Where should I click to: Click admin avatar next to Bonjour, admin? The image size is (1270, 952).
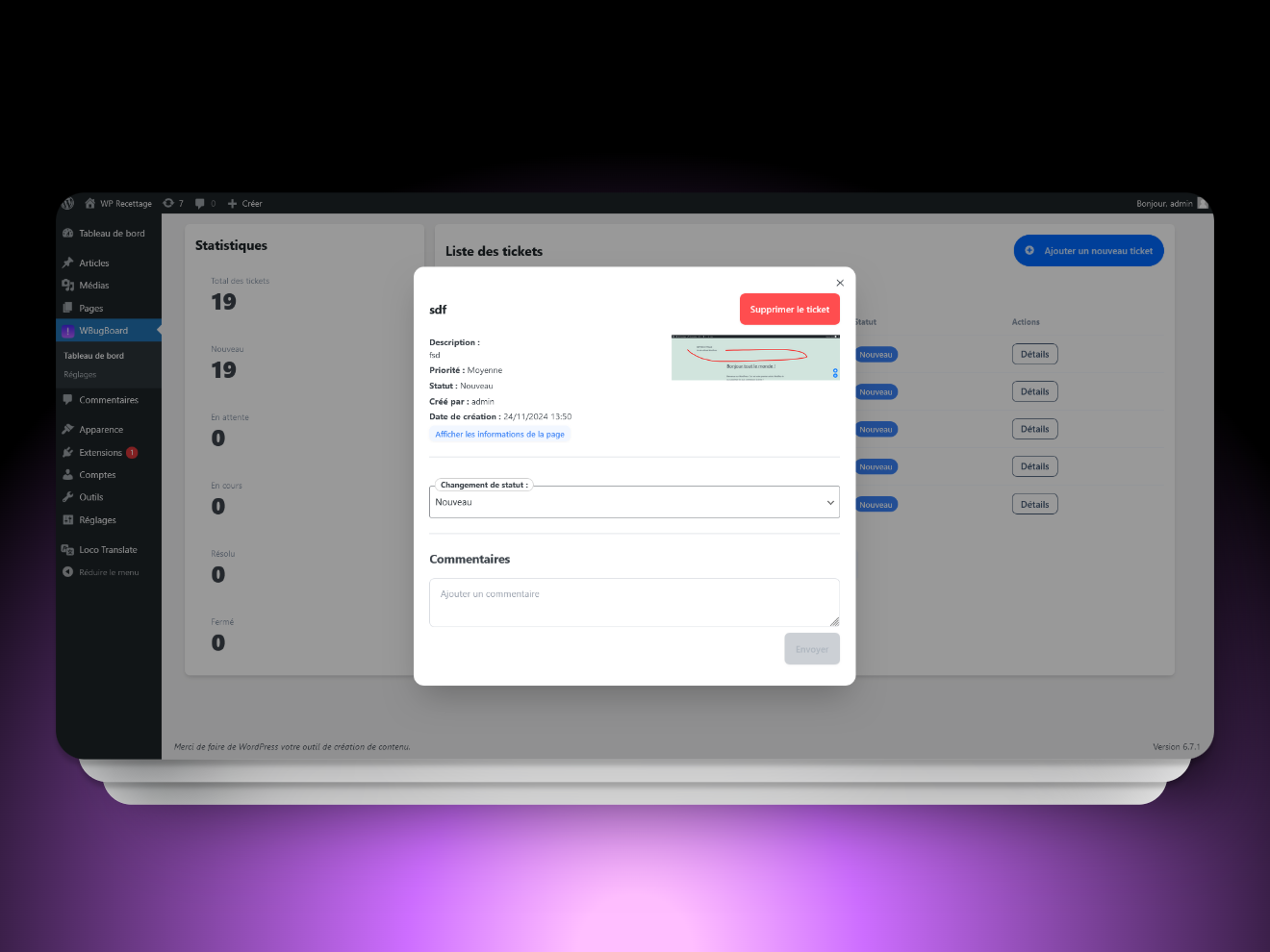[1203, 203]
